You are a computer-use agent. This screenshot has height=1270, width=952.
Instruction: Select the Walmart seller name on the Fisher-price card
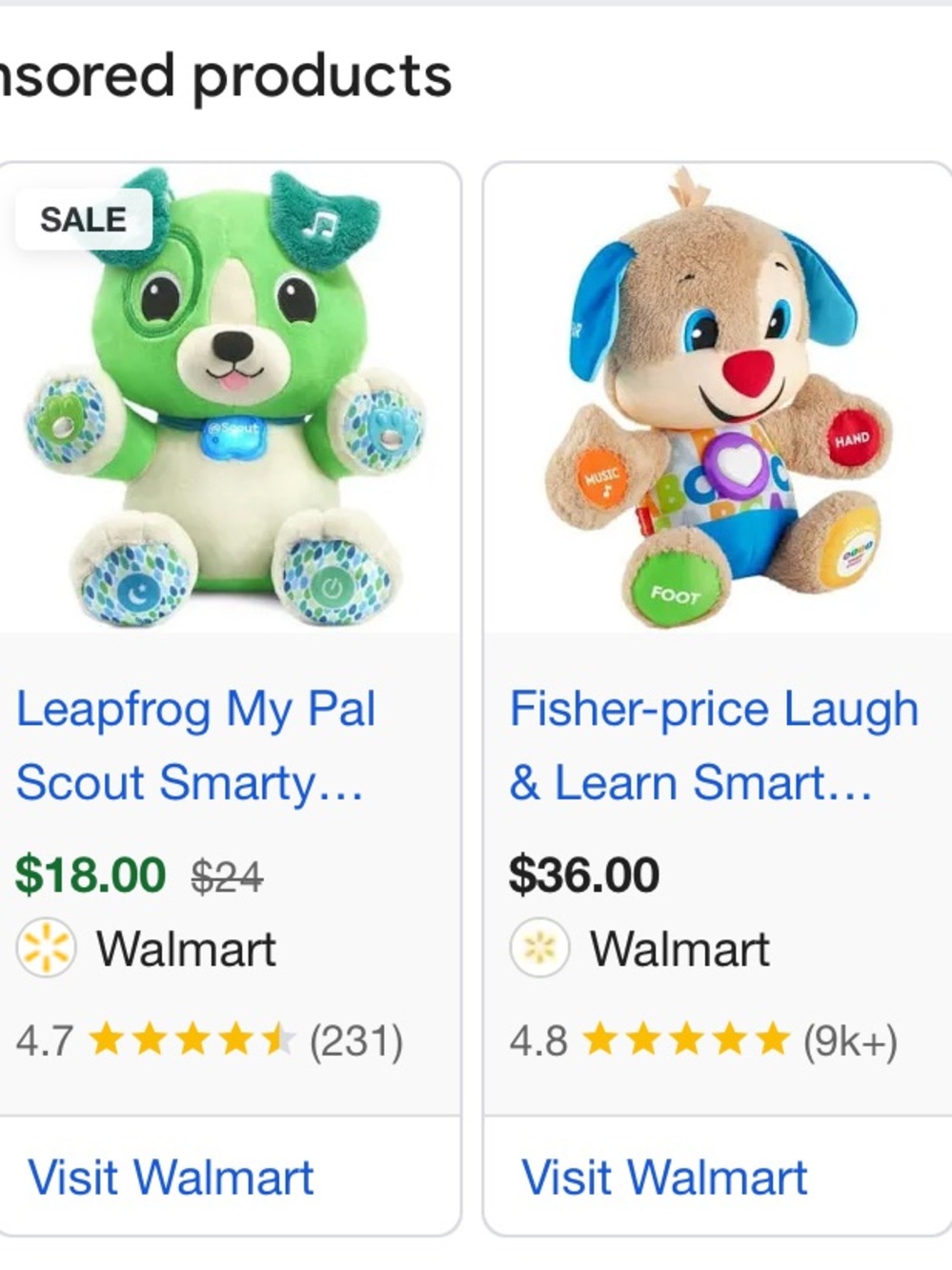[679, 949]
